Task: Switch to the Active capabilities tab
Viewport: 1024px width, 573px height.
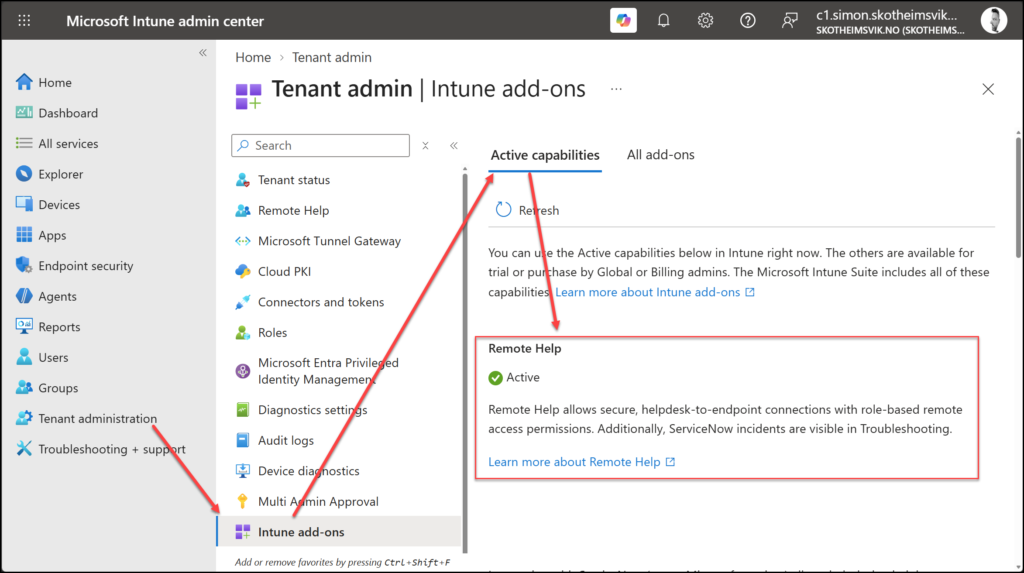Action: (x=545, y=155)
